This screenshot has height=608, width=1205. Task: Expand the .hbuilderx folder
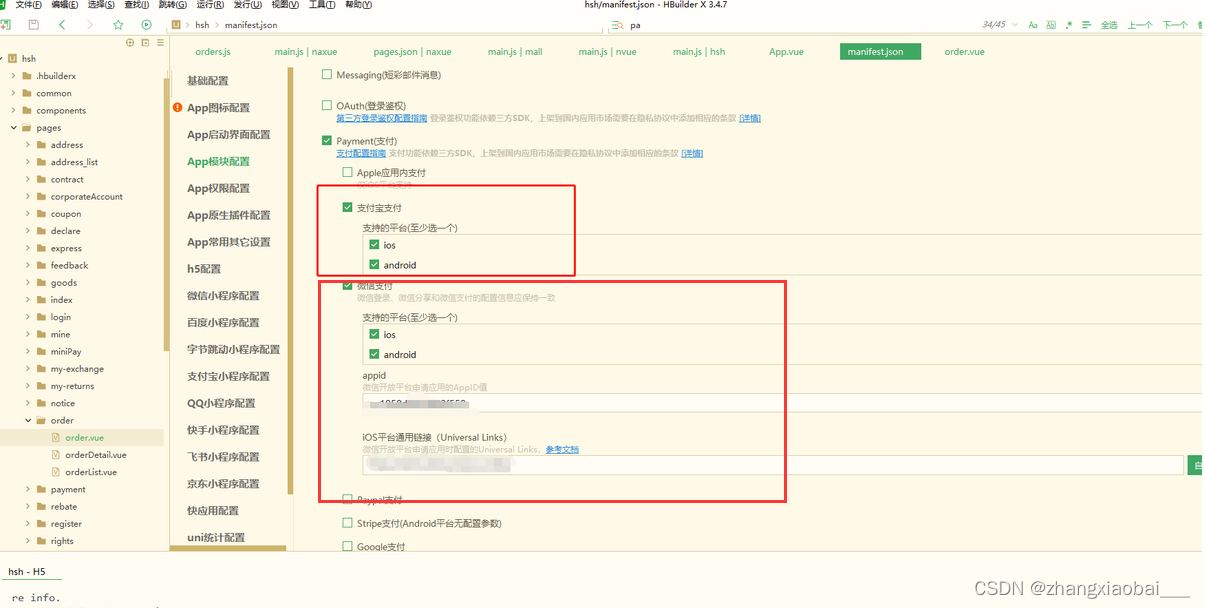[x=13, y=76]
